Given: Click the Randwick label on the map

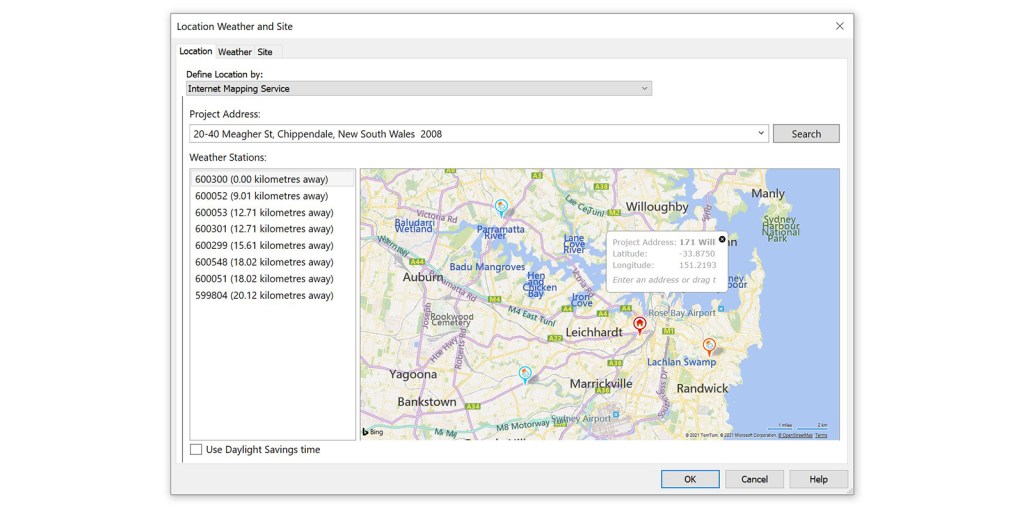Looking at the screenshot, I should point(702,388).
